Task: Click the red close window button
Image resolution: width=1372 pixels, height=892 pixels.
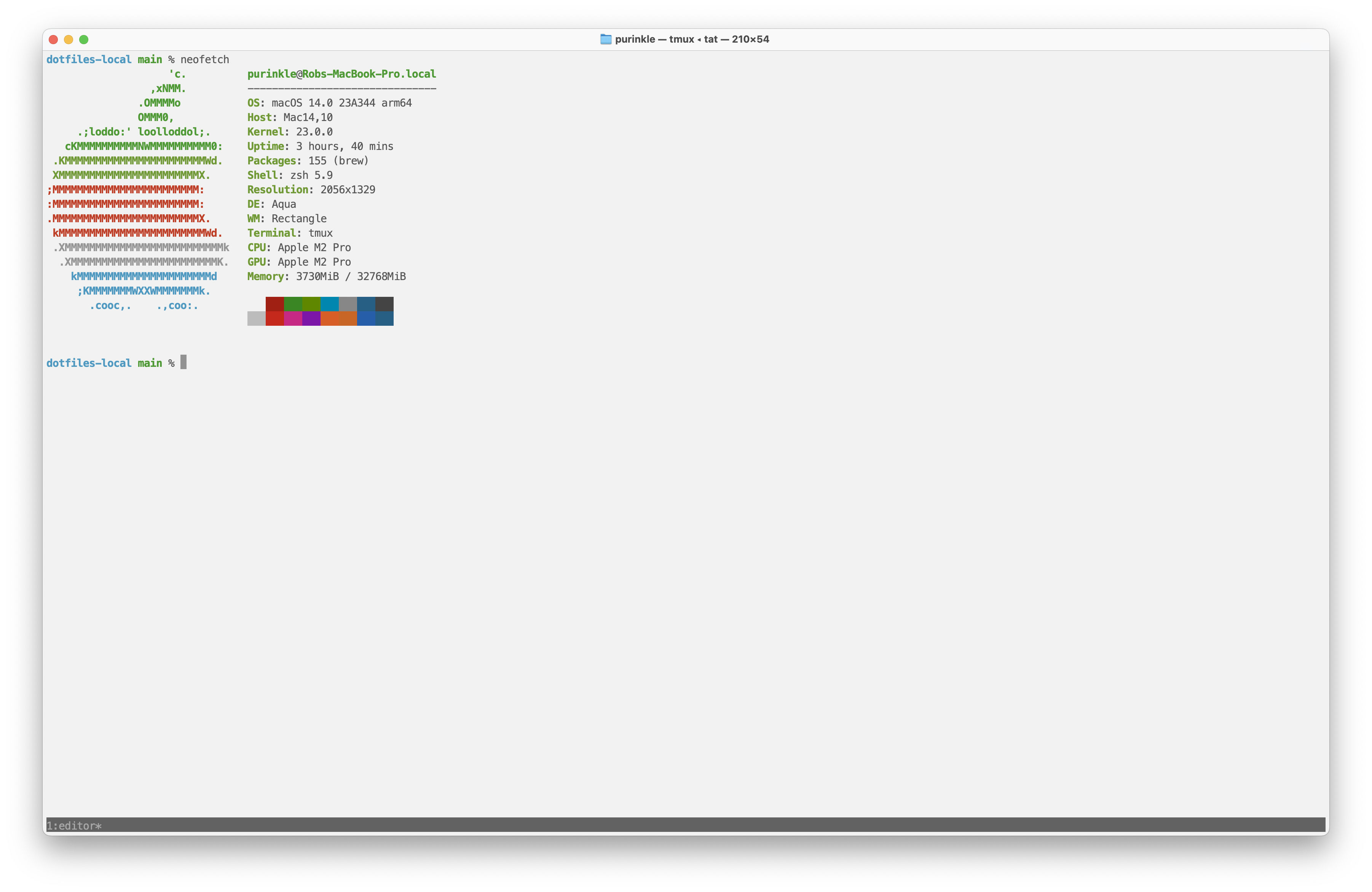Action: tap(54, 39)
